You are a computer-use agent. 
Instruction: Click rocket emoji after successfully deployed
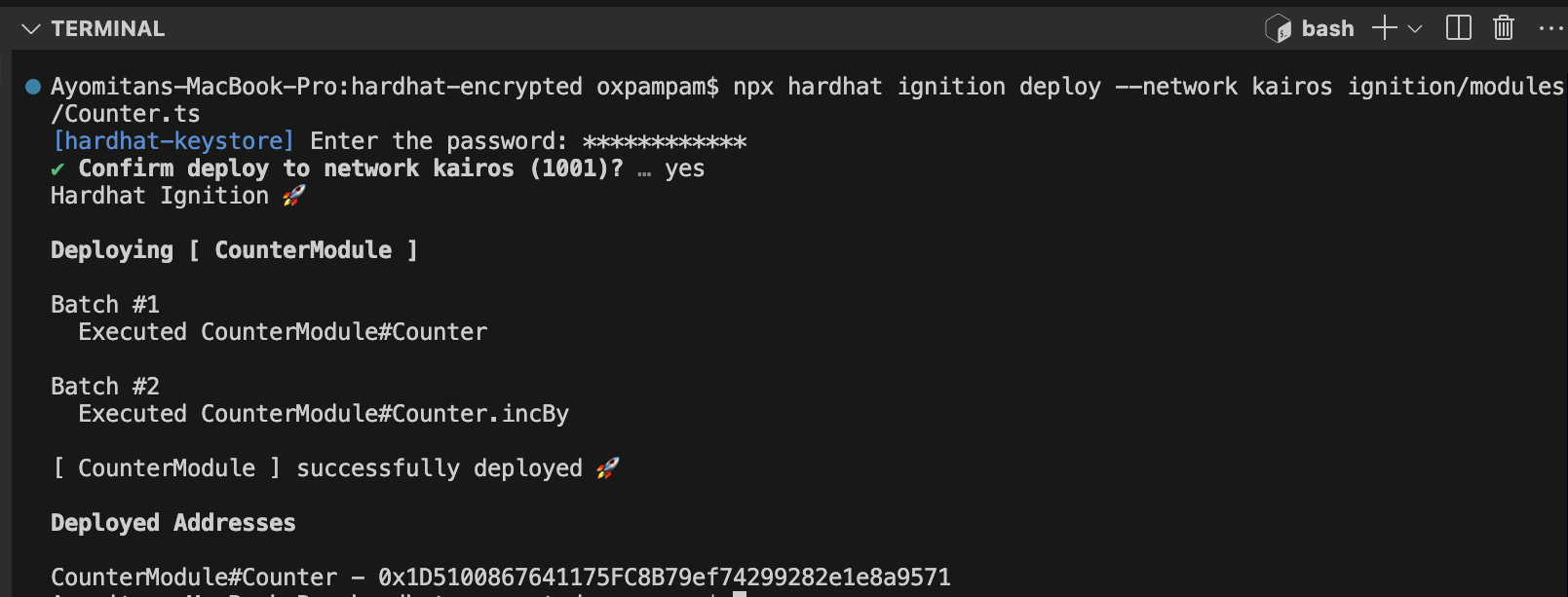607,468
